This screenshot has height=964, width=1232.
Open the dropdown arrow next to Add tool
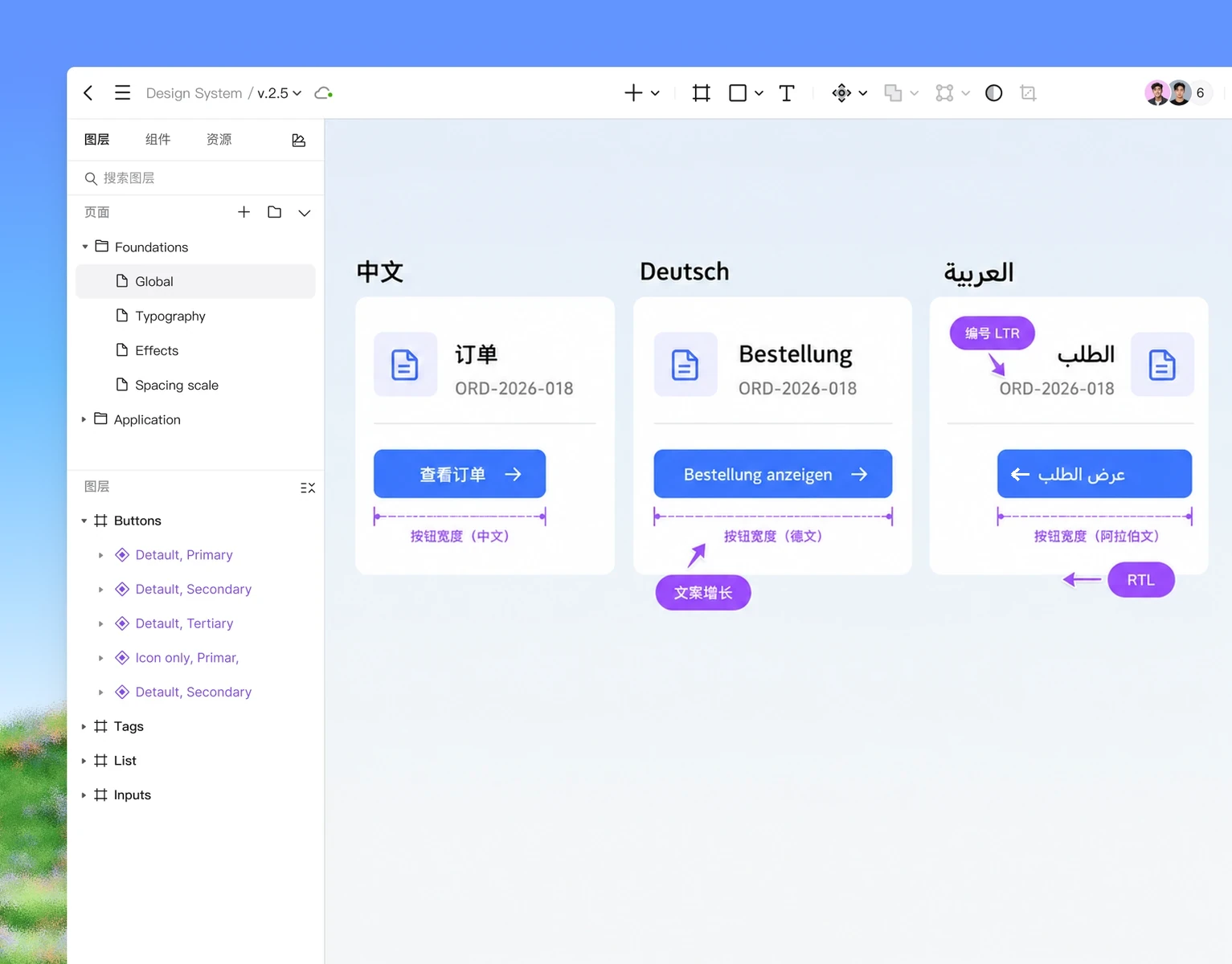pyautogui.click(x=655, y=93)
